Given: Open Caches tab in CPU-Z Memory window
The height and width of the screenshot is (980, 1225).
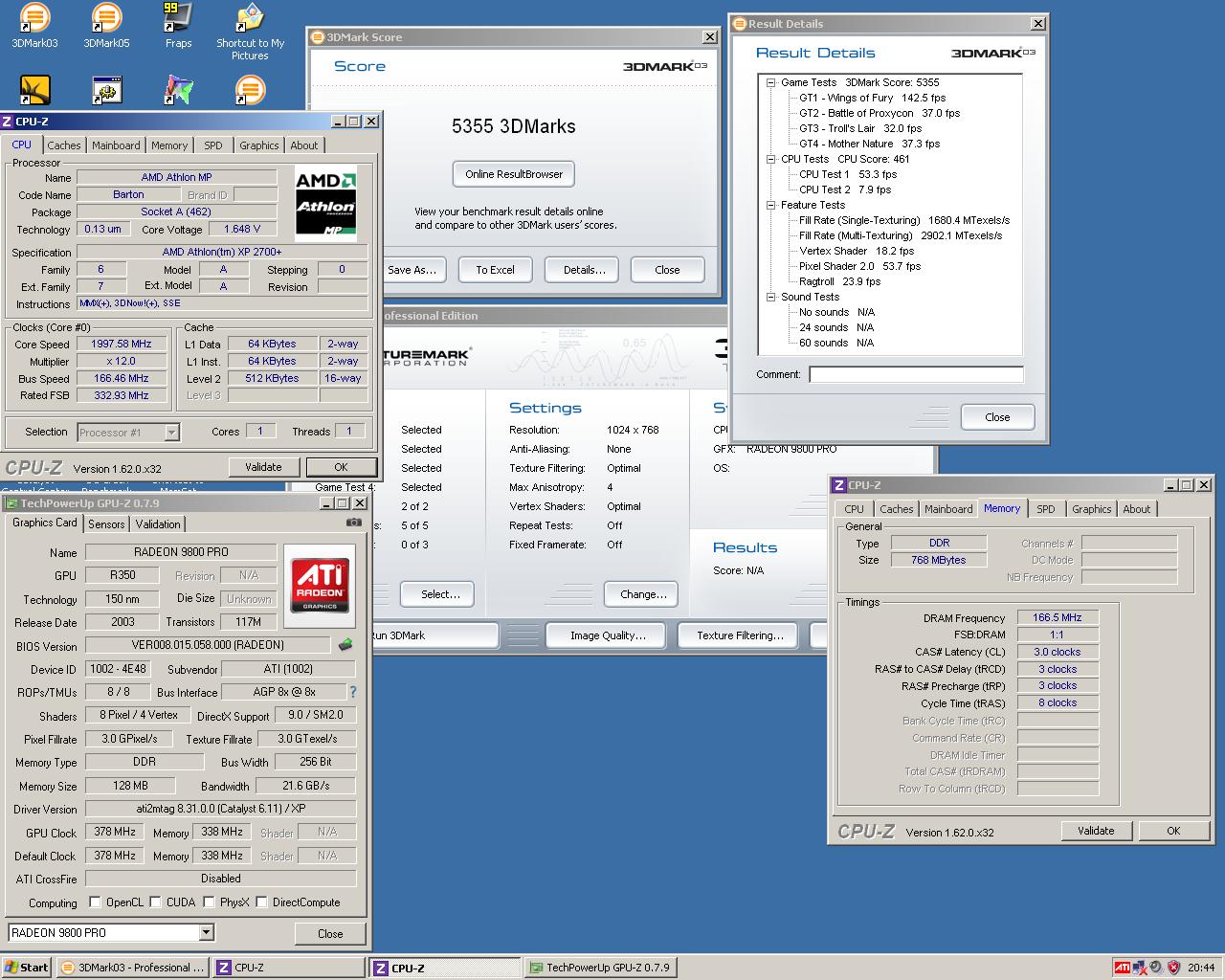Looking at the screenshot, I should (896, 509).
